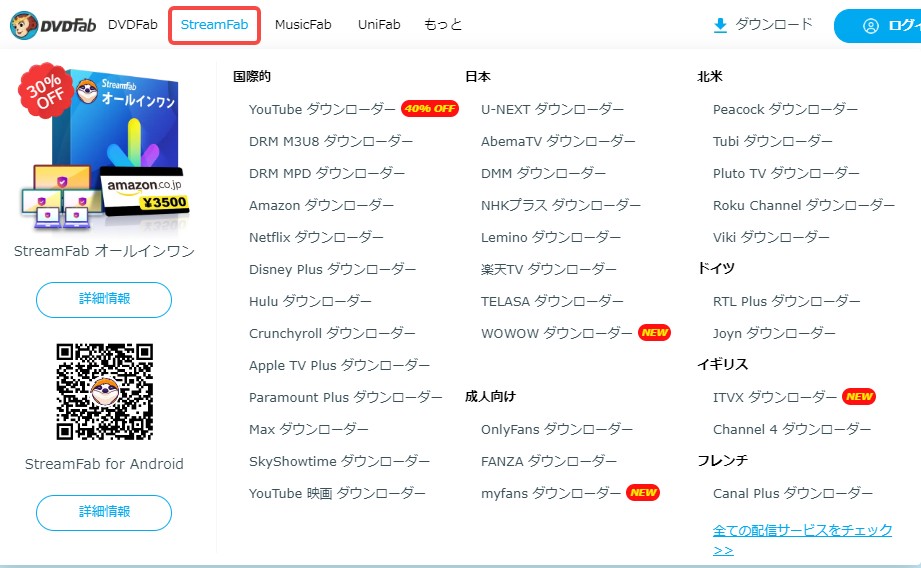Open TELASA ダウンローダー
921x568 pixels.
tap(552, 301)
